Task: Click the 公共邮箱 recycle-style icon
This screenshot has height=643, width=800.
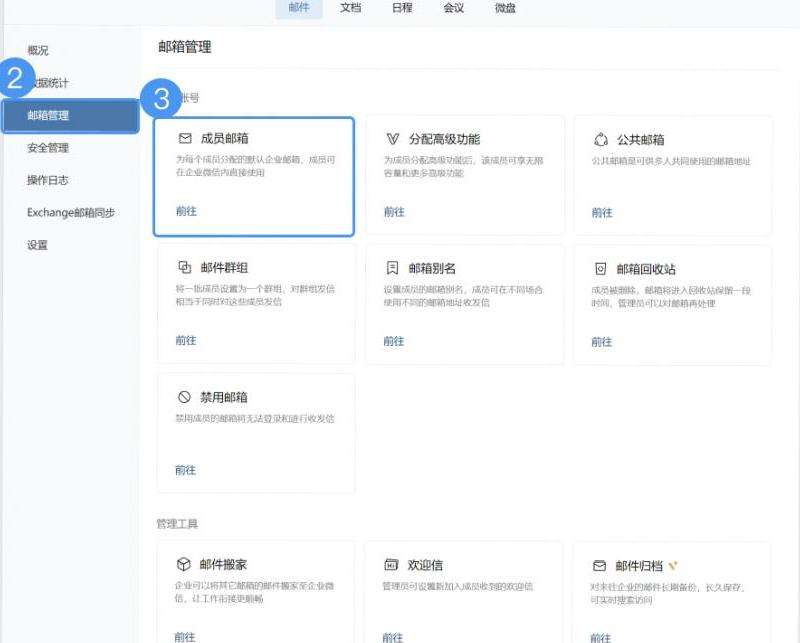Action: (600, 139)
